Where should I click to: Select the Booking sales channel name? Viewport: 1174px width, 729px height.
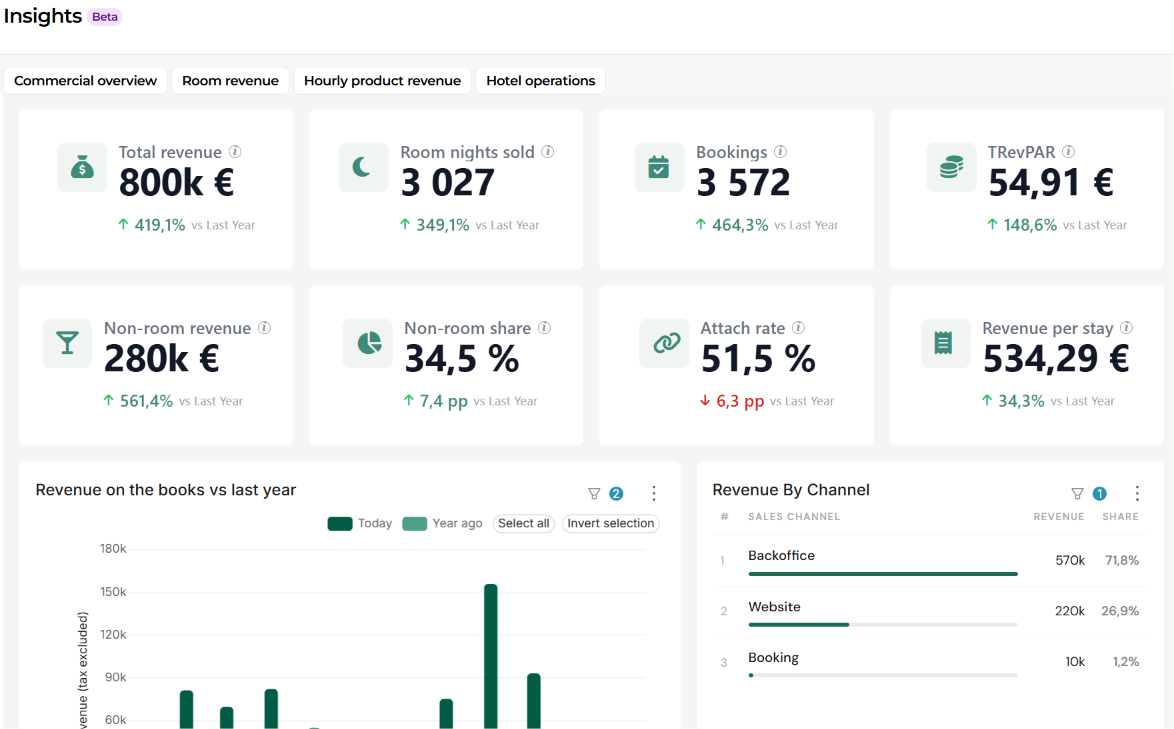coord(773,658)
